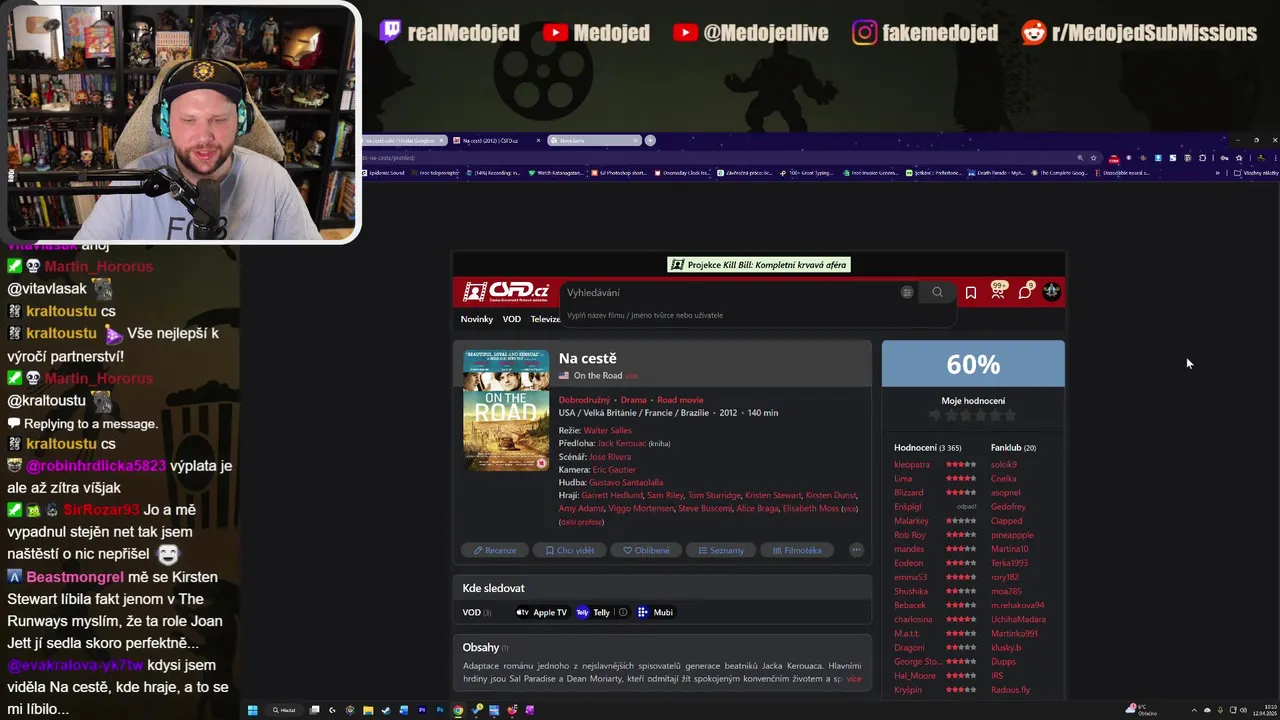Switch to the Nová karta tab
Image resolution: width=1280 pixels, height=720 pixels.
click(x=594, y=141)
